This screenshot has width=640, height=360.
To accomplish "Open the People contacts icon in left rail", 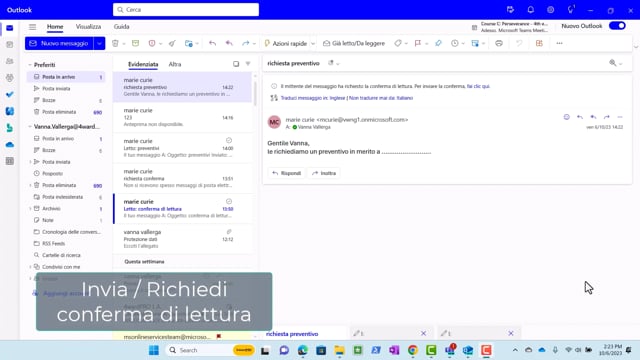I will coord(10,61).
